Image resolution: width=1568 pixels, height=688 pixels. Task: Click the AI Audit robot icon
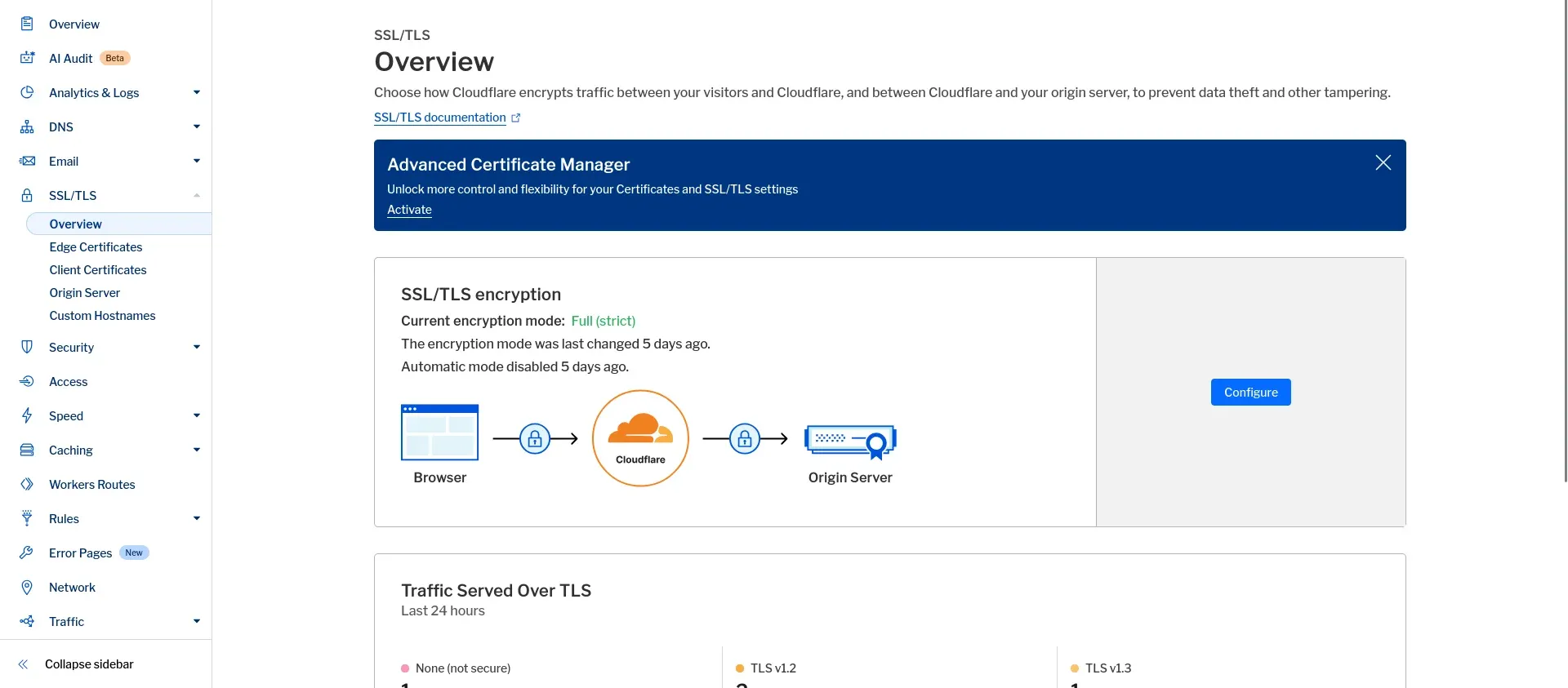coord(27,58)
